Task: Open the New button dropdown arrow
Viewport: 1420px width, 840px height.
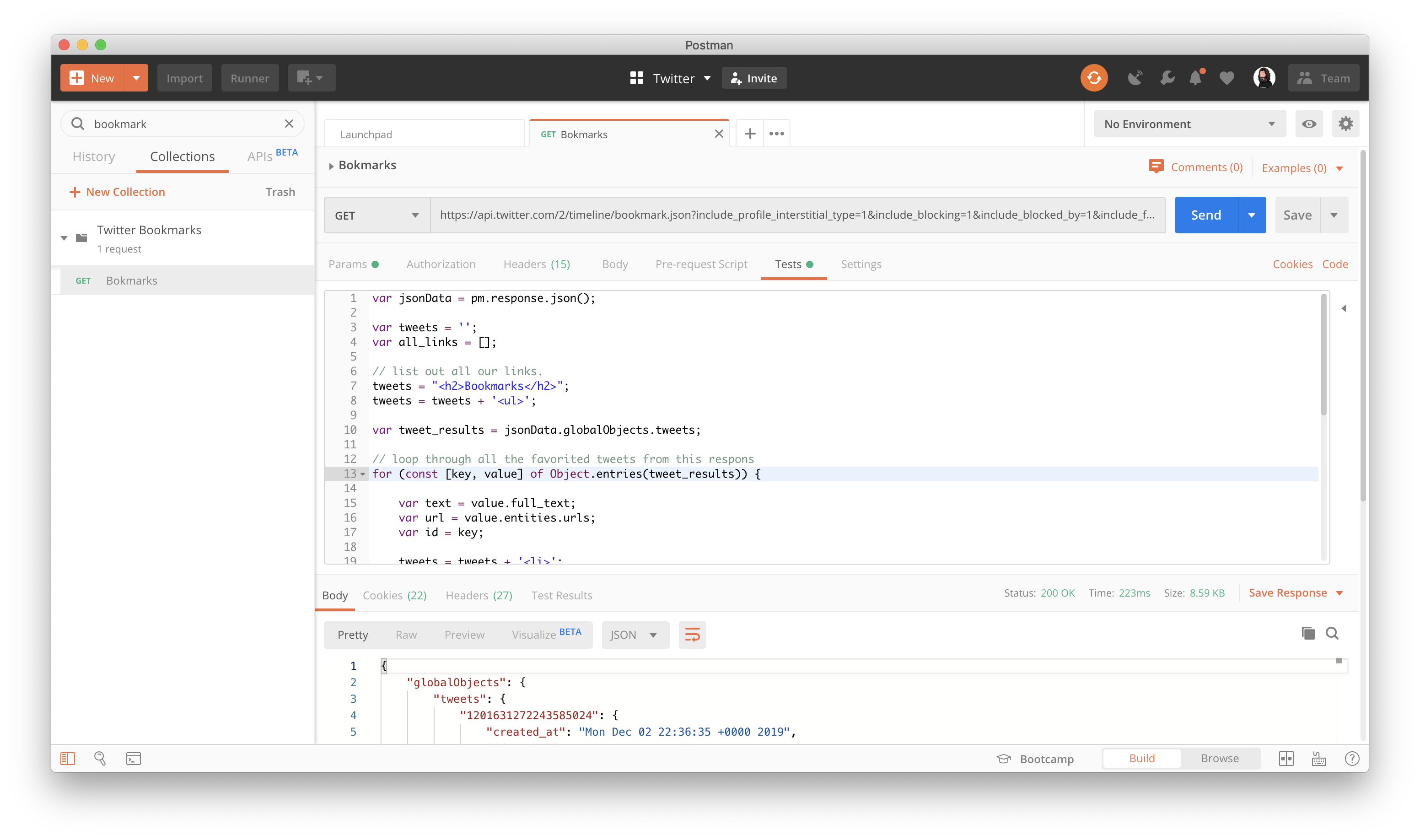Action: (x=136, y=78)
